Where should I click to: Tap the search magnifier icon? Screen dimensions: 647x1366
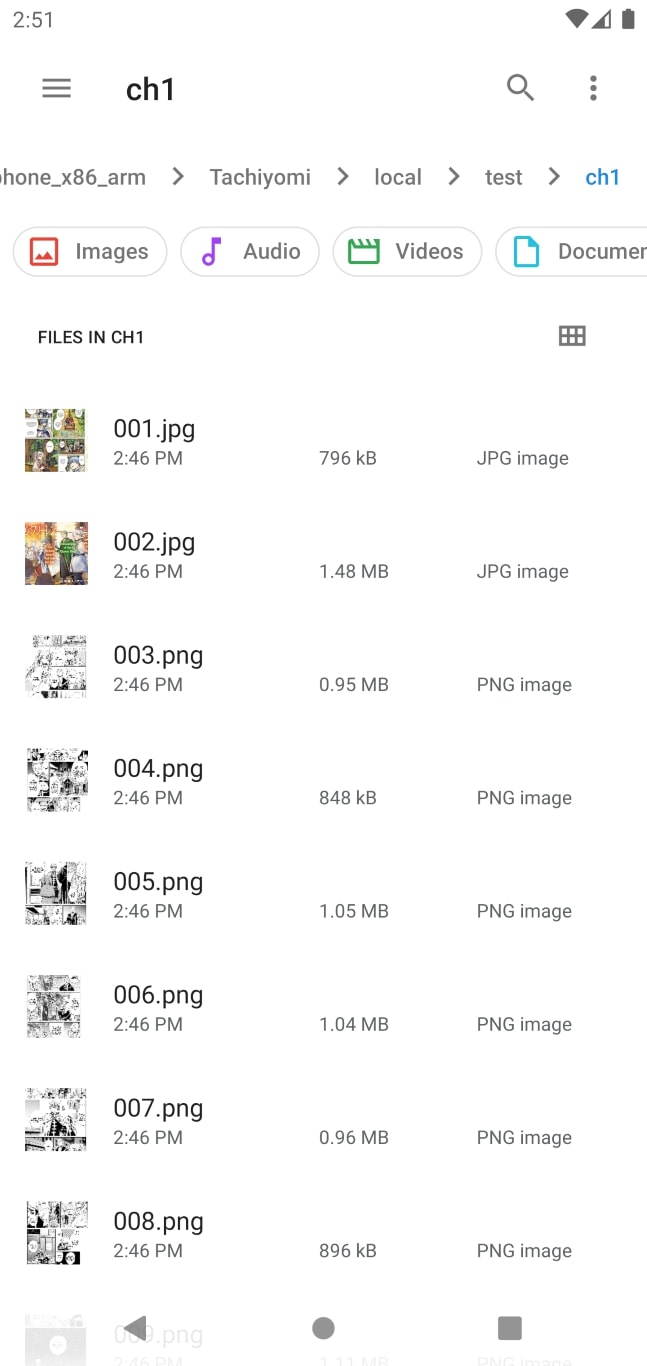point(520,88)
